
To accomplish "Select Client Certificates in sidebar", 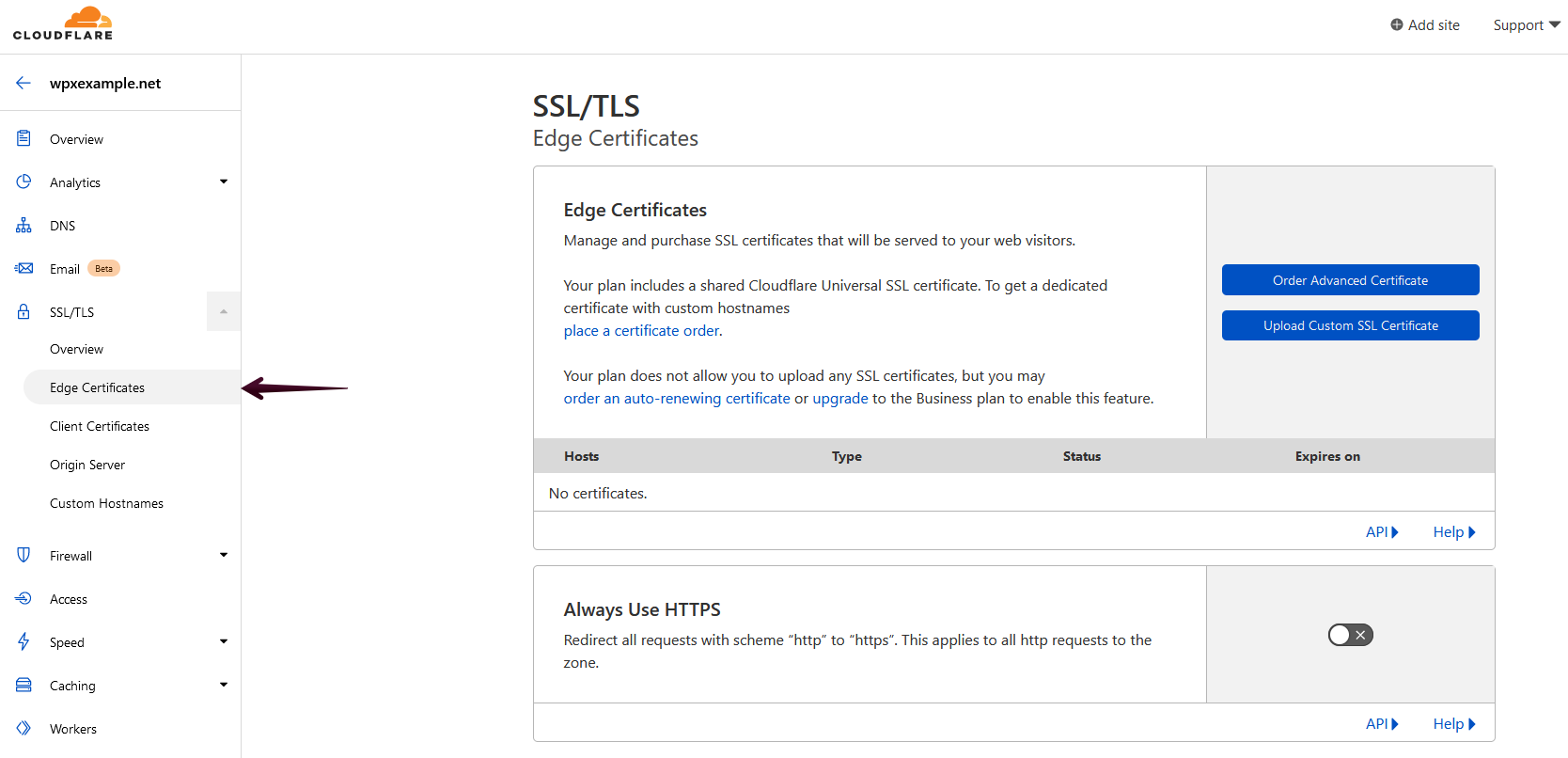I will click(x=100, y=426).
